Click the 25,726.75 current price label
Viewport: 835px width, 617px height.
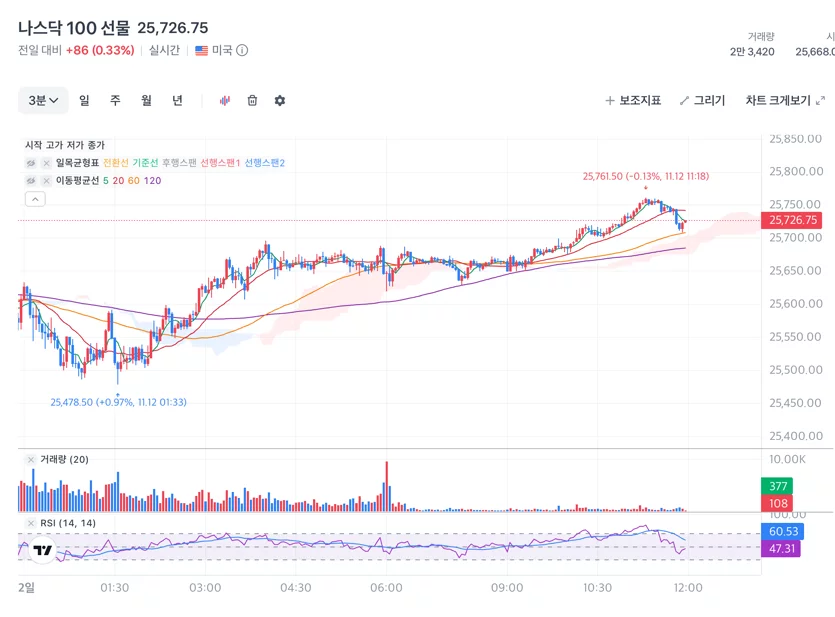pos(791,220)
